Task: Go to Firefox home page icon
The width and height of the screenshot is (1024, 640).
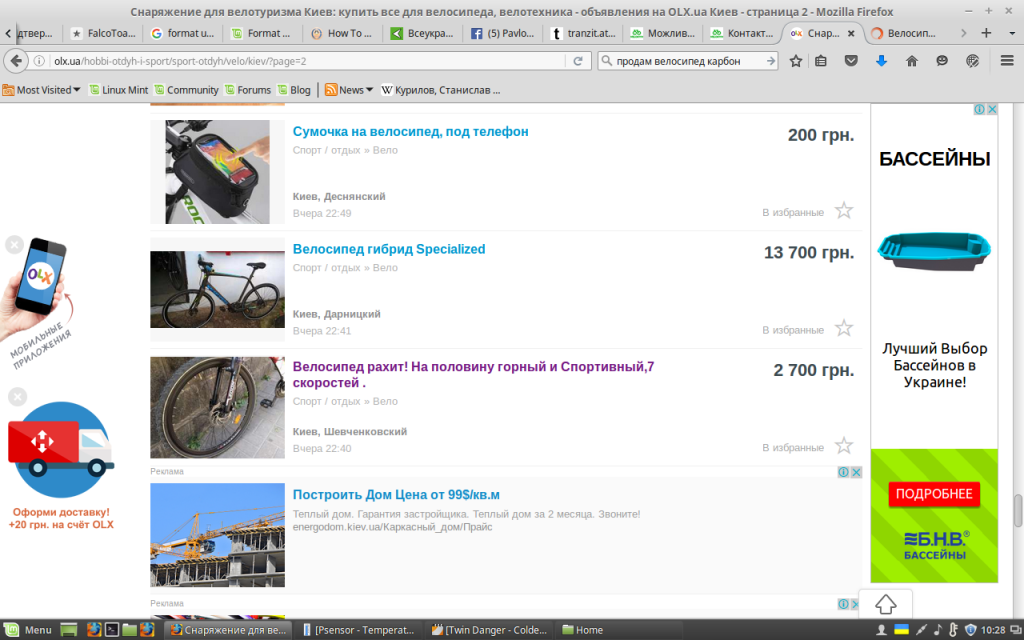Action: click(911, 61)
